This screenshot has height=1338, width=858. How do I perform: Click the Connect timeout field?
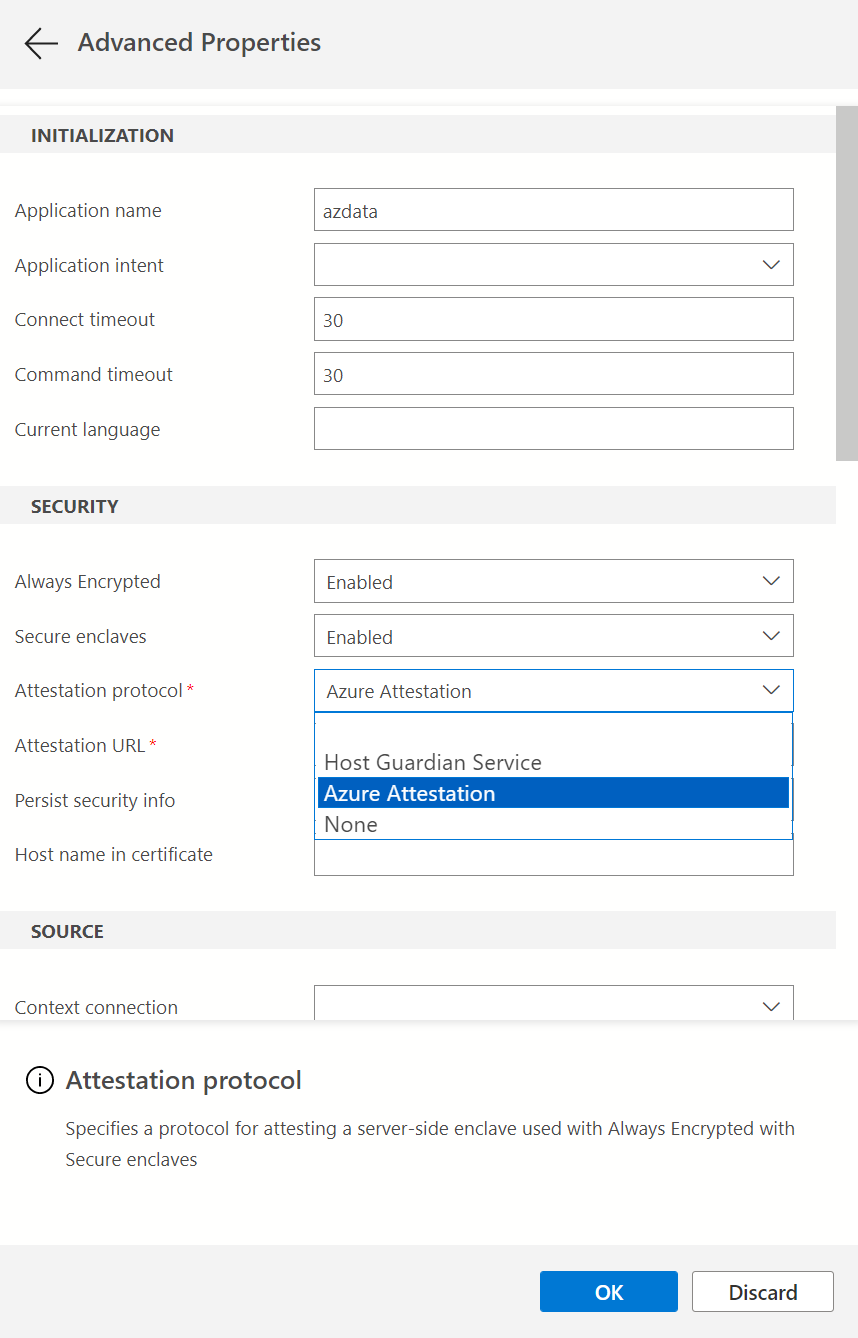coord(554,319)
